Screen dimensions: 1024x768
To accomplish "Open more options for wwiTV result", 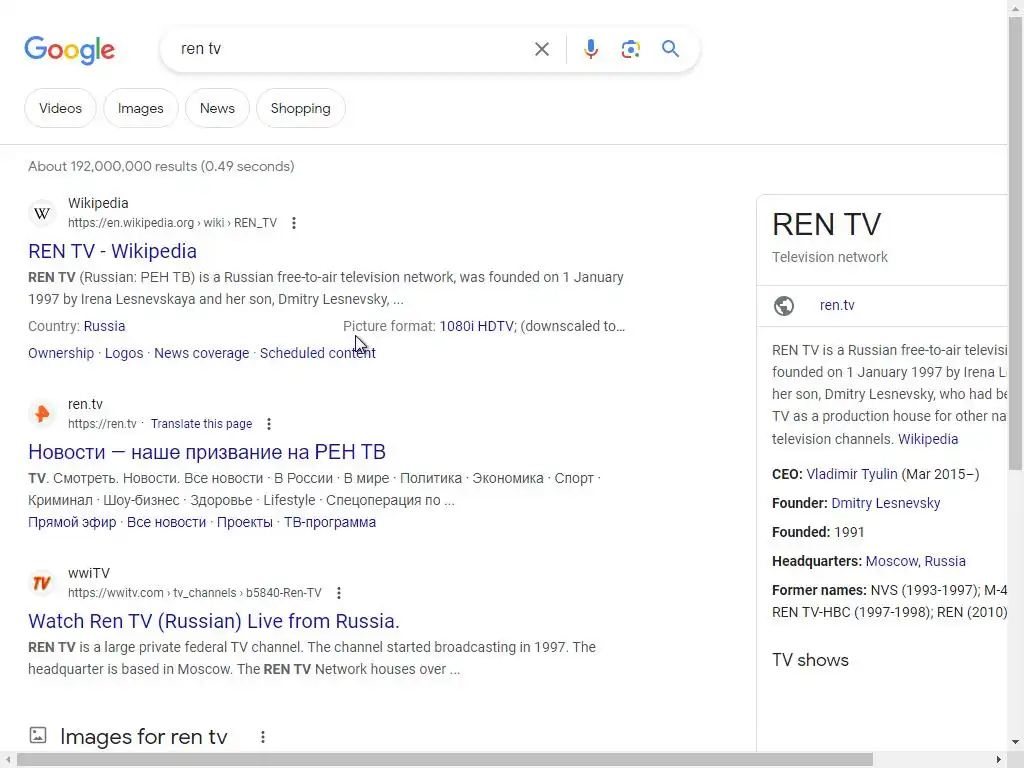I will (338, 593).
